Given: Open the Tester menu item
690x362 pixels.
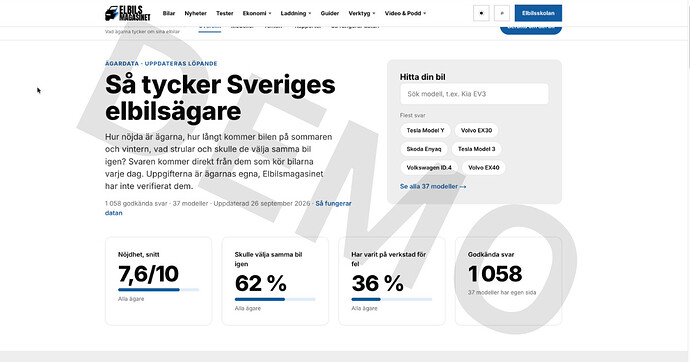Looking at the screenshot, I should click(224, 13).
